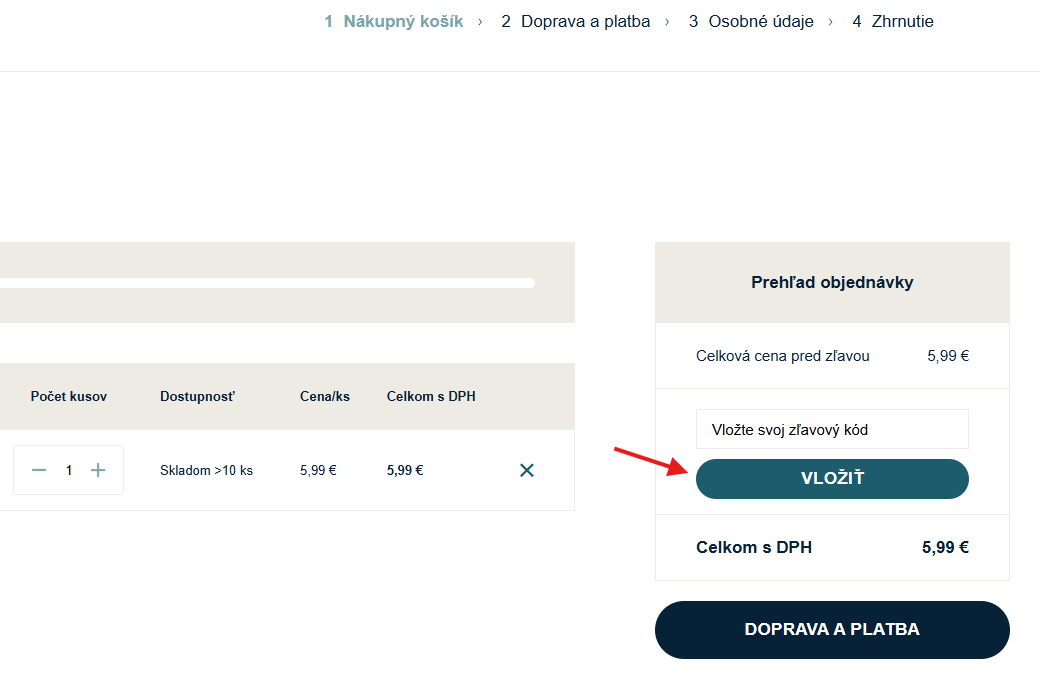Click the quantity number field
Image resolution: width=1040 pixels, height=673 pixels.
coord(69,470)
